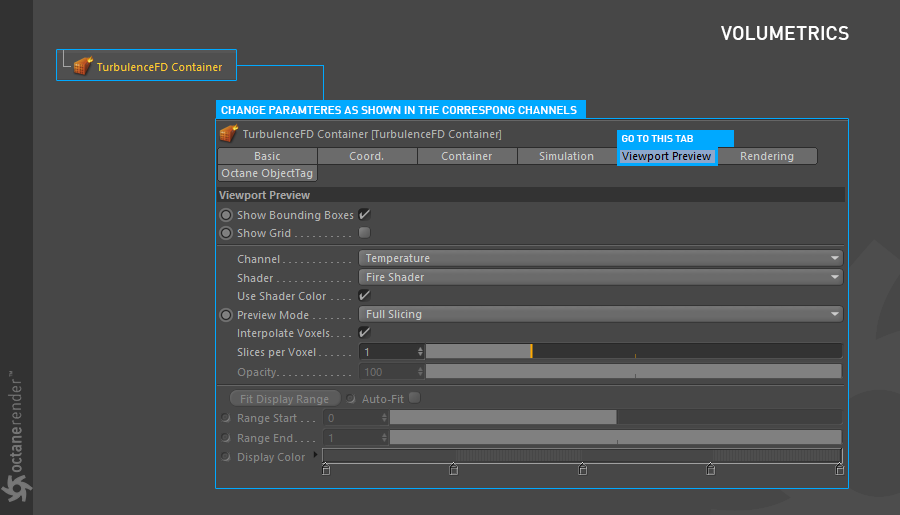The width and height of the screenshot is (900, 515).
Task: Click the Range Start slider bar
Action: pos(616,417)
